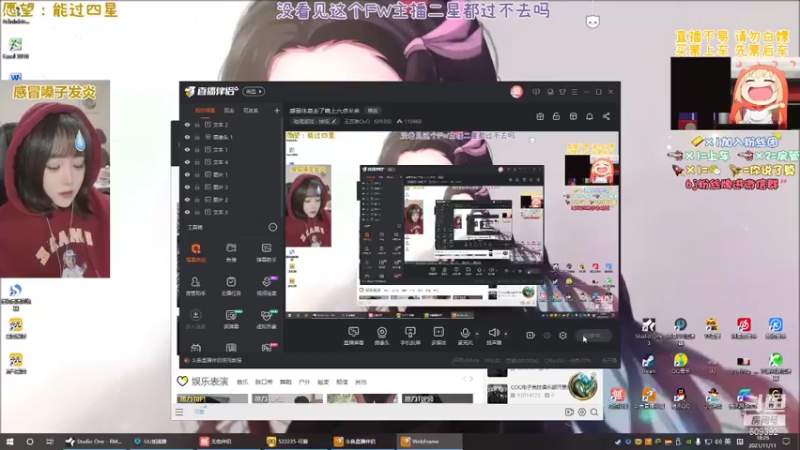Screen dimensions: 800x450
Task: Select the 户外 category tab in browser window
Action: pos(305,382)
